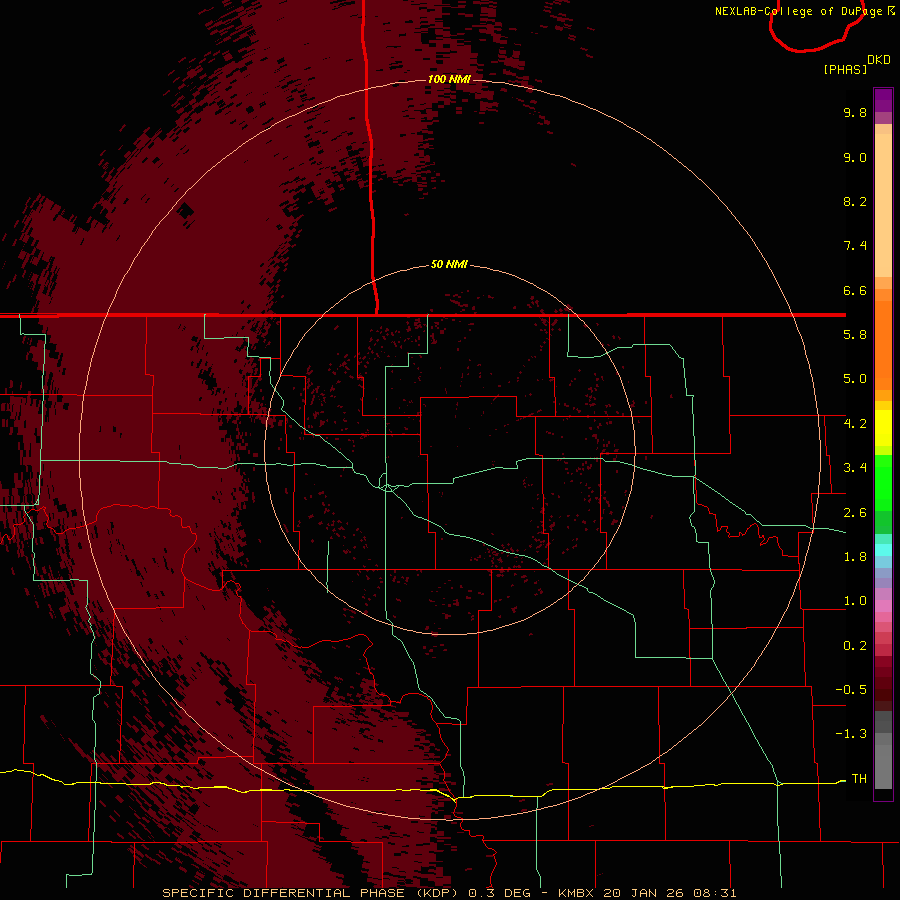
Task: Click the 6.6 scale value
Action: click(855, 290)
